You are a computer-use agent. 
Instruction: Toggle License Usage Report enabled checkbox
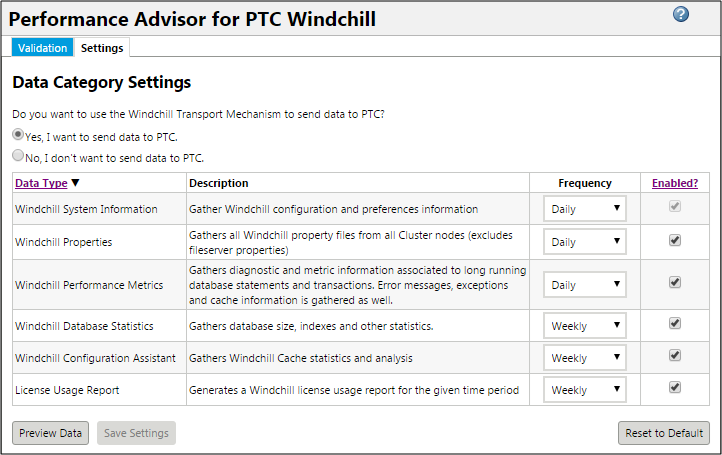[x=675, y=387]
